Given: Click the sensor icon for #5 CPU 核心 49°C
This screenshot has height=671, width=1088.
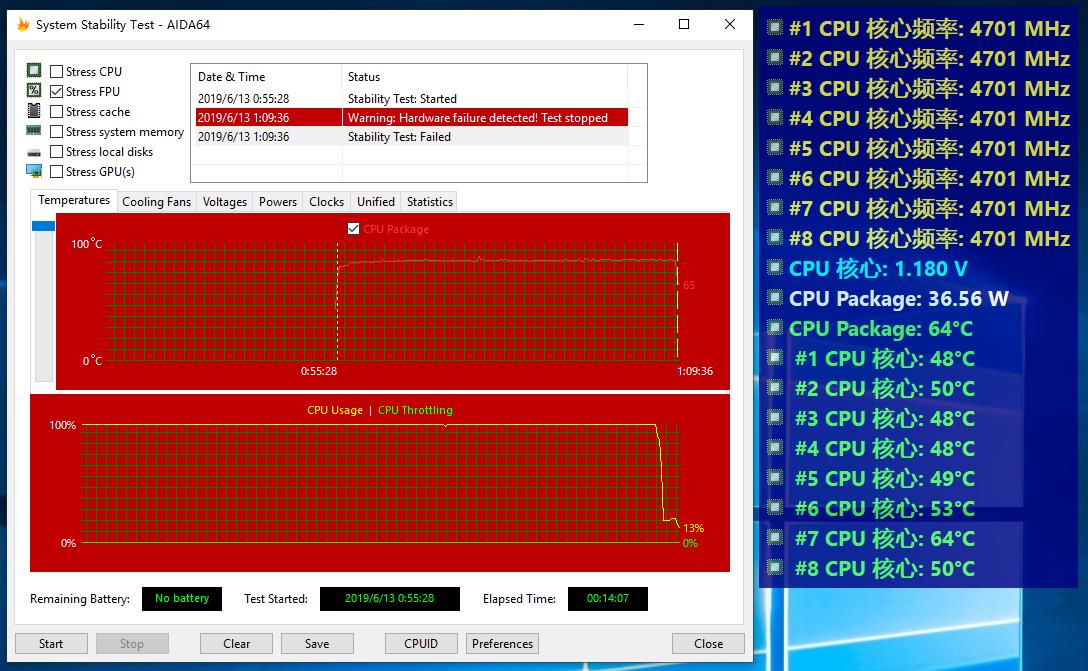Looking at the screenshot, I should (775, 477).
